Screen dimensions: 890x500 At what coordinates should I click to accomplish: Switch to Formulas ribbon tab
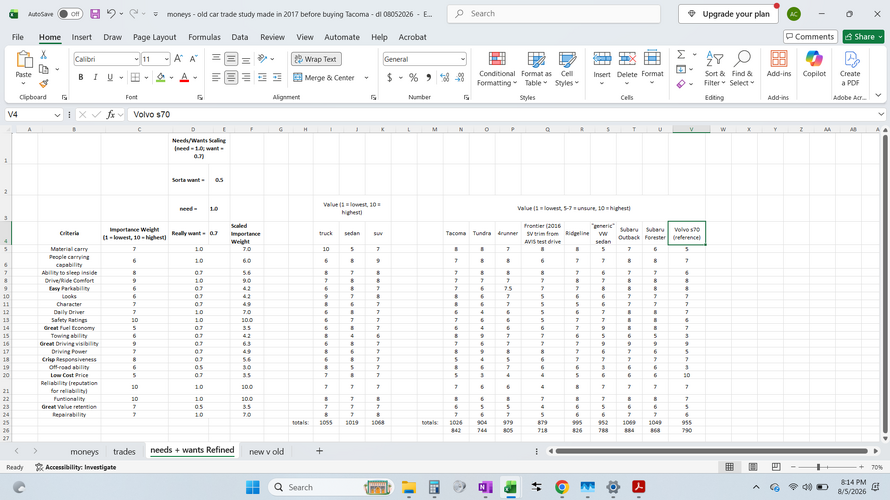[x=204, y=37]
